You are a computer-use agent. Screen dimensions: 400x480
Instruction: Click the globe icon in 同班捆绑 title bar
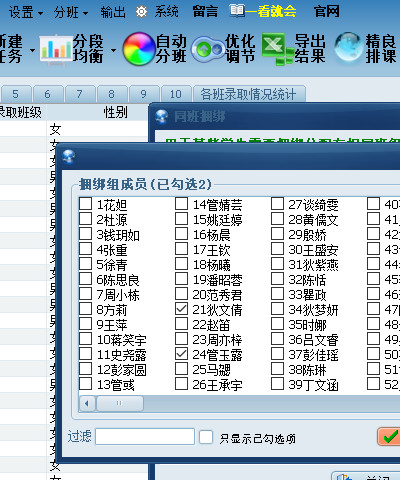[162, 117]
